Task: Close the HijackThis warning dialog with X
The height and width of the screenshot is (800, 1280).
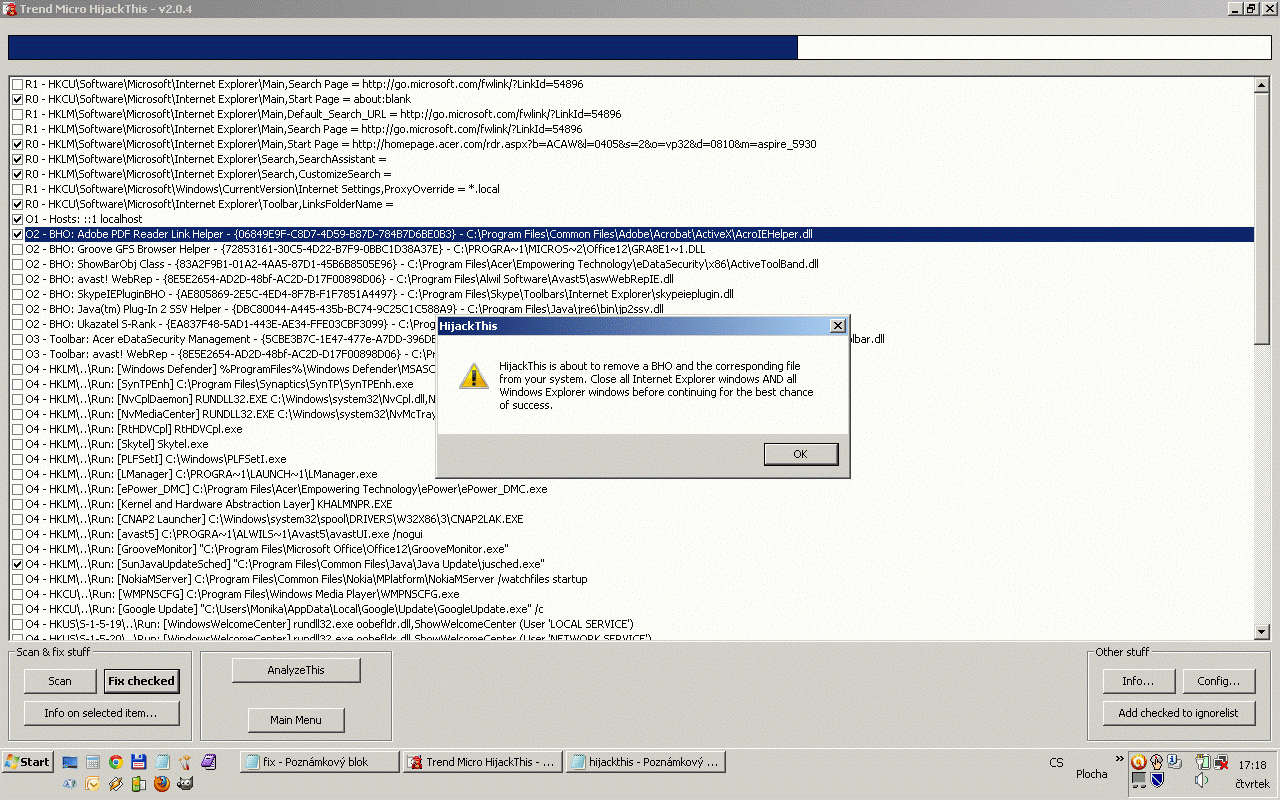Action: [838, 326]
